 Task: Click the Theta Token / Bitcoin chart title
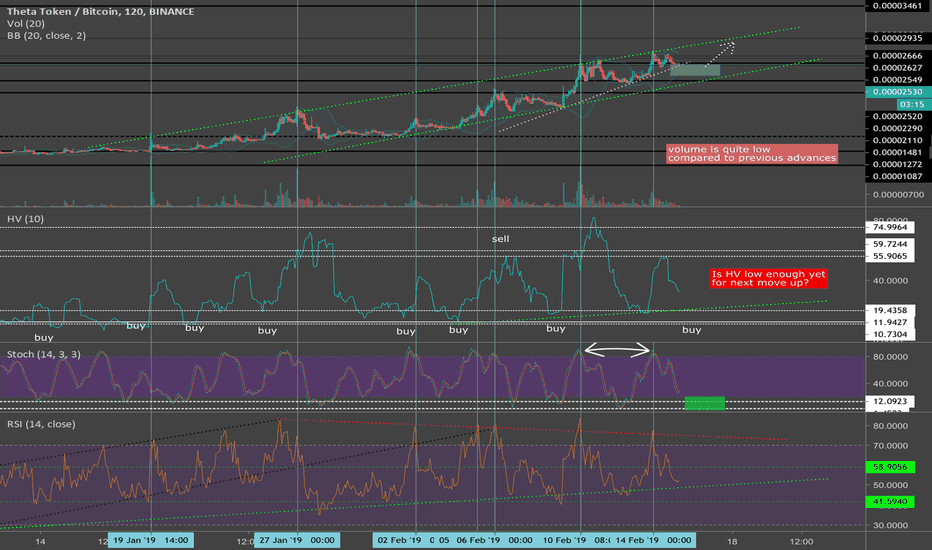pos(100,11)
